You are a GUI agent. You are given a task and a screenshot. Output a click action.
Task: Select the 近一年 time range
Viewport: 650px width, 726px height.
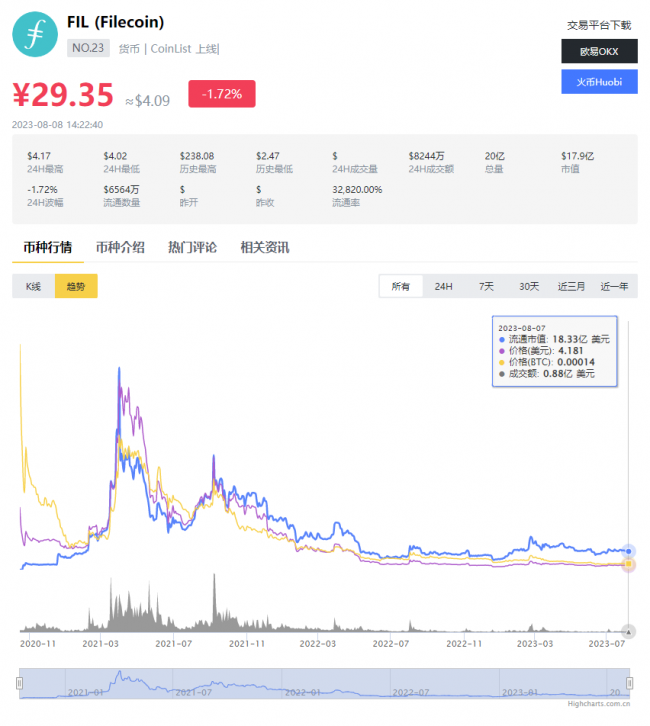[x=614, y=286]
